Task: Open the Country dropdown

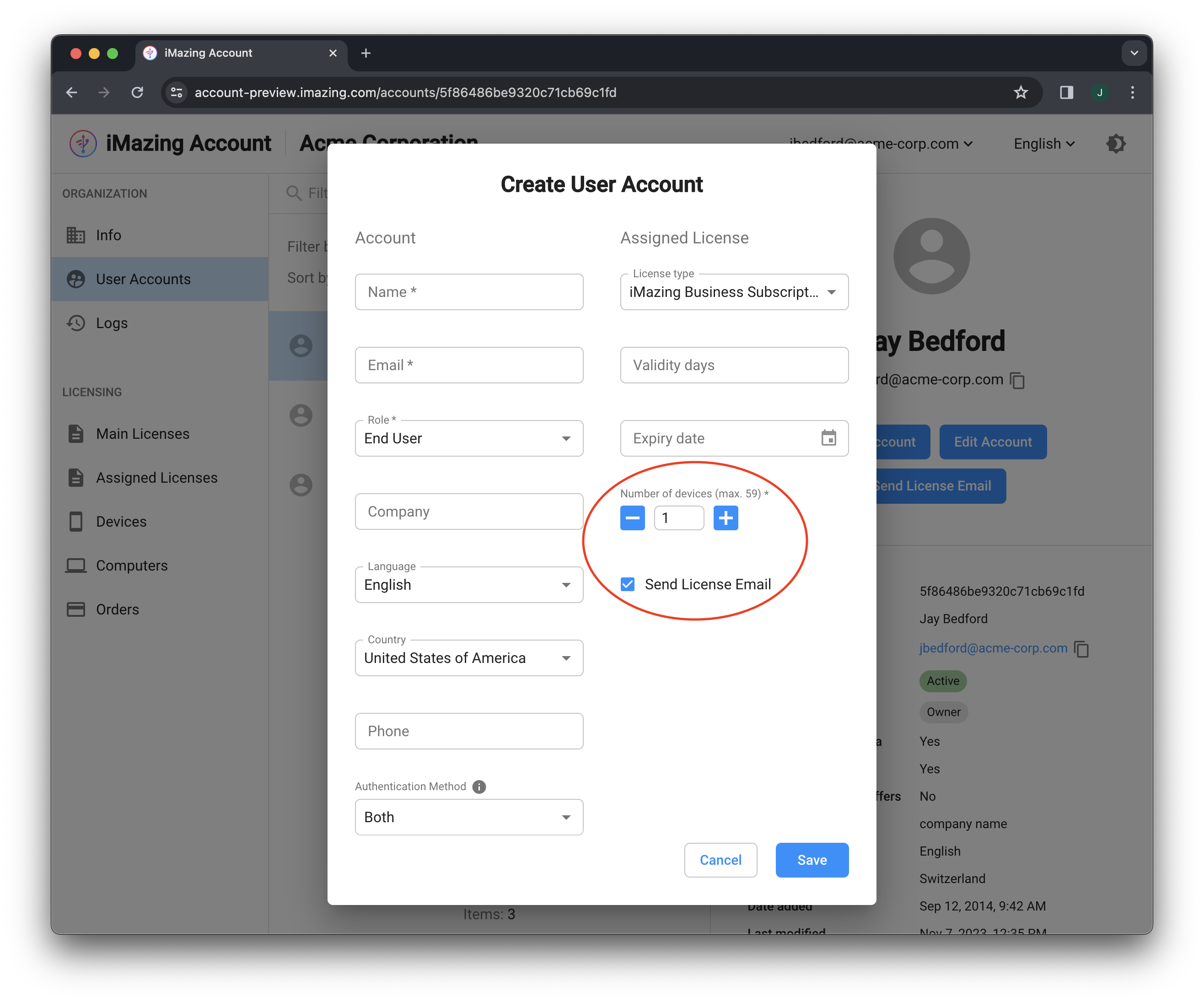Action: point(469,658)
